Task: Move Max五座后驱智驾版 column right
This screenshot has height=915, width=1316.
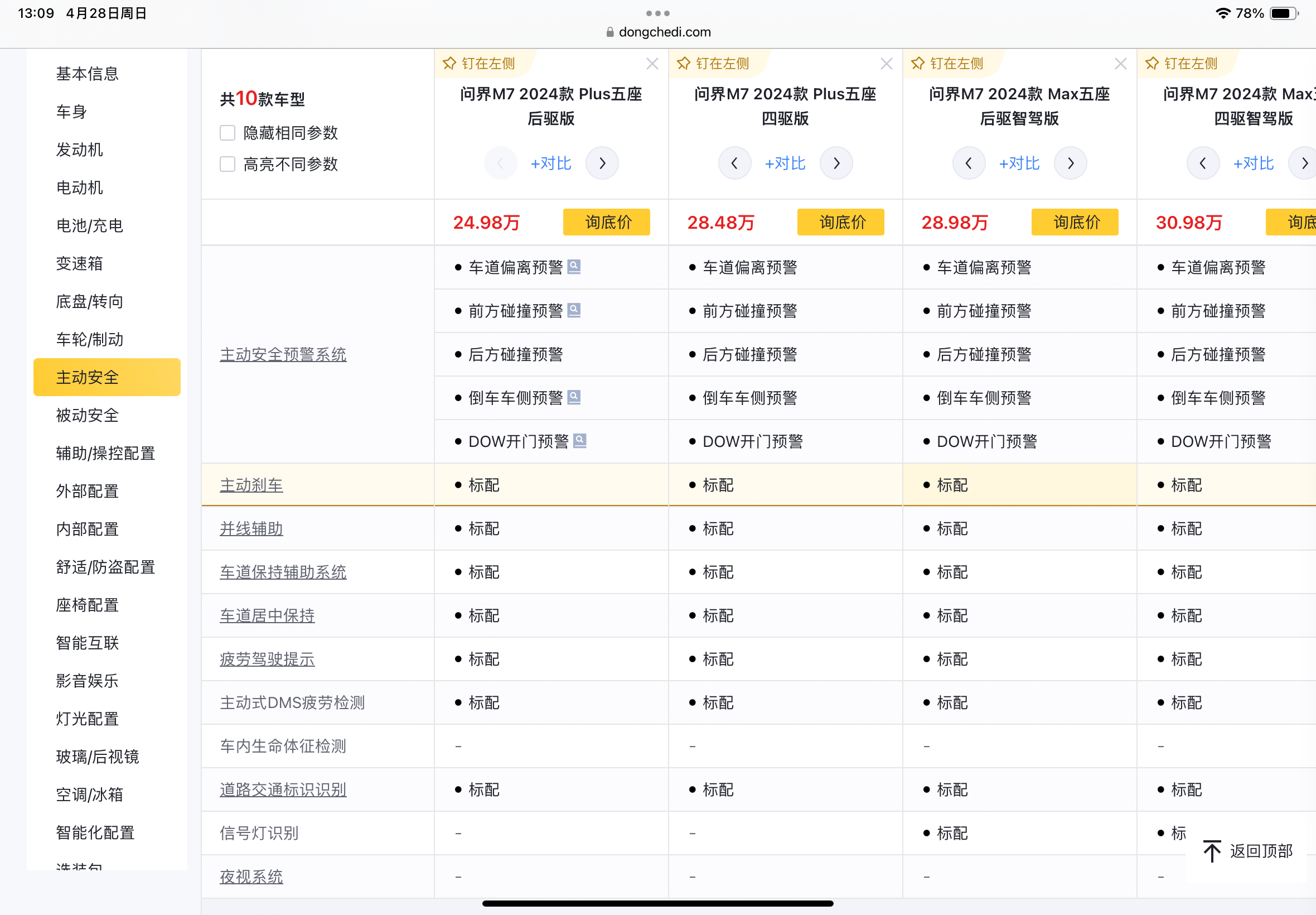Action: coord(1071,163)
